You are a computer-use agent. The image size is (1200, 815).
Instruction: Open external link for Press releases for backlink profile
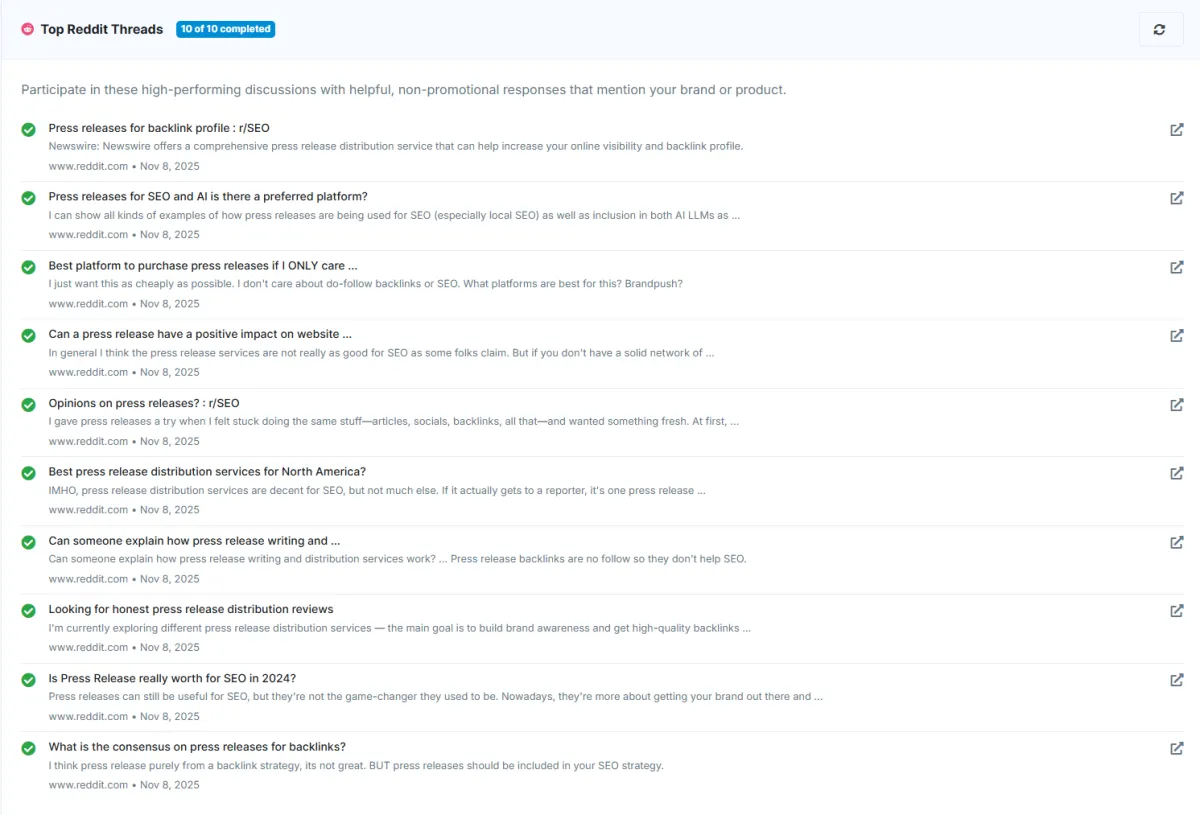[x=1177, y=129]
